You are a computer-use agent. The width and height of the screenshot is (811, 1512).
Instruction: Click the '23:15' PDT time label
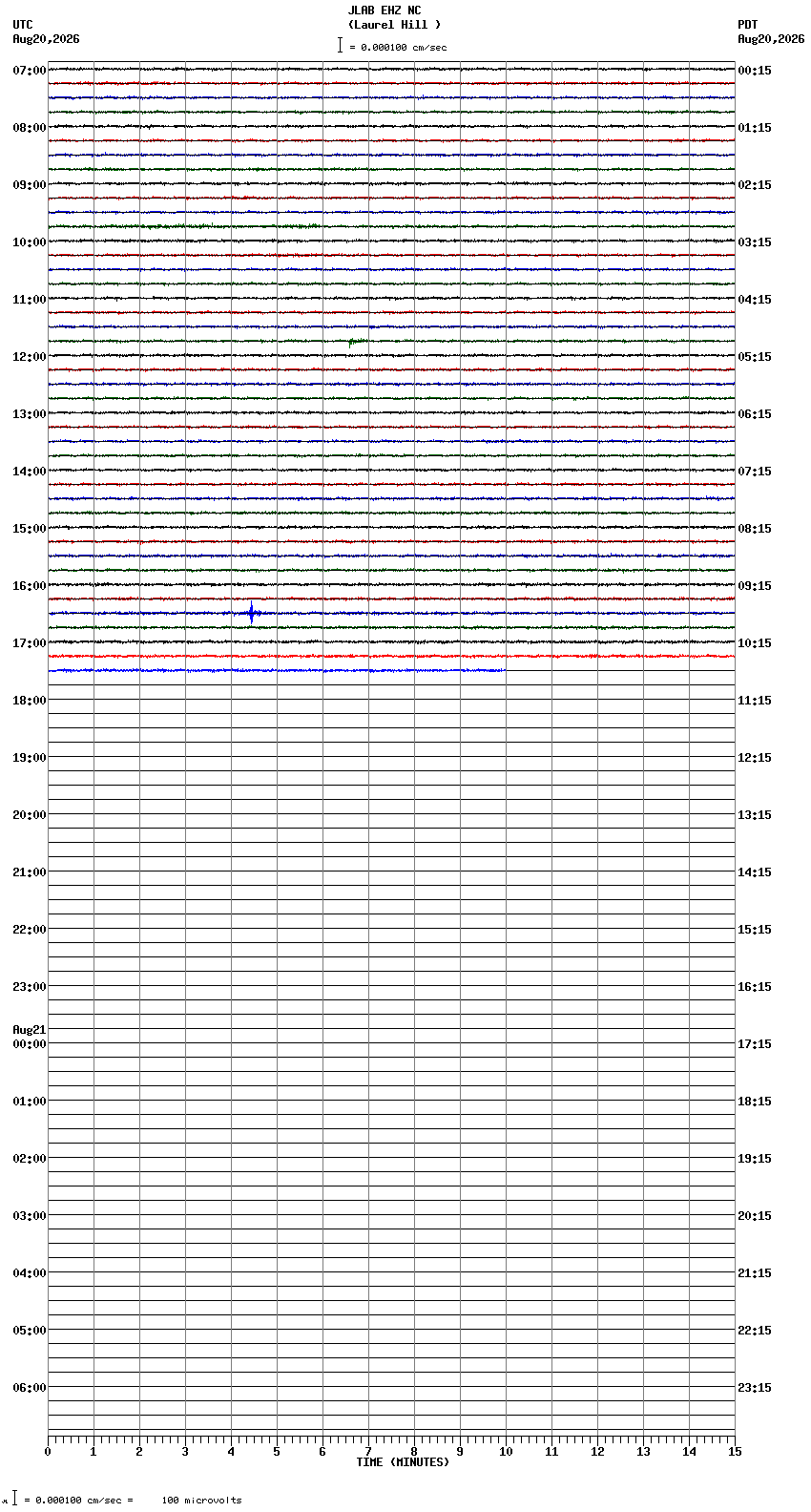[755, 1388]
